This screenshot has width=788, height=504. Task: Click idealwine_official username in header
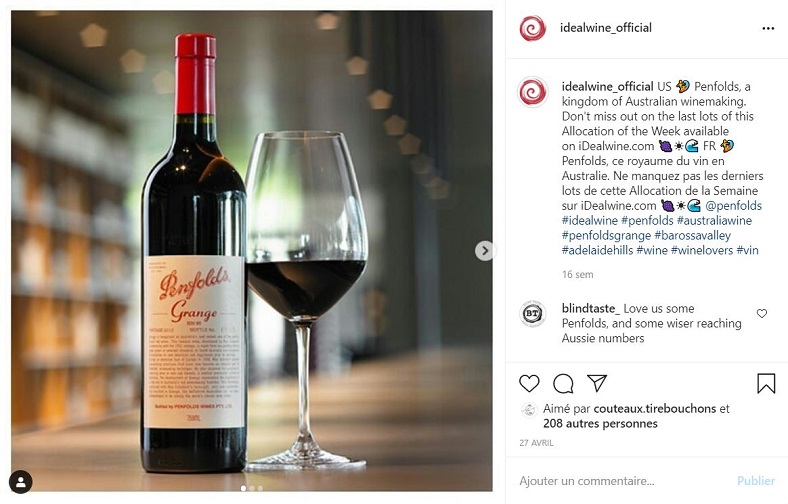(x=606, y=28)
